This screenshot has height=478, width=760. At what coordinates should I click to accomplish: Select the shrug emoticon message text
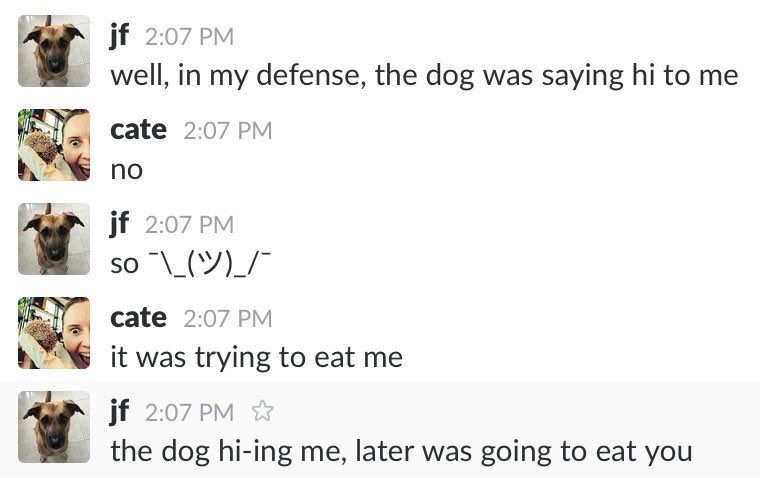(x=191, y=263)
